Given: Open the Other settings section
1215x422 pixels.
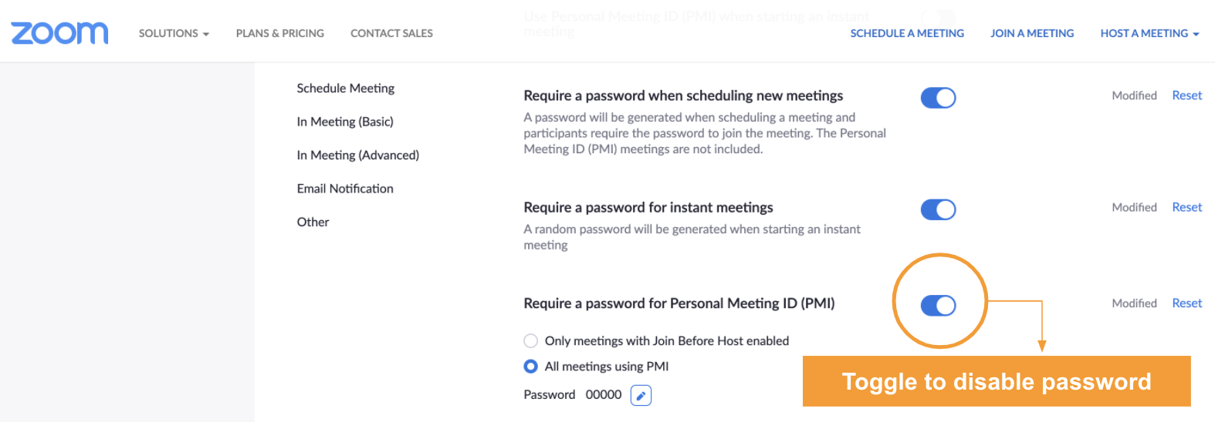Looking at the screenshot, I should 313,222.
